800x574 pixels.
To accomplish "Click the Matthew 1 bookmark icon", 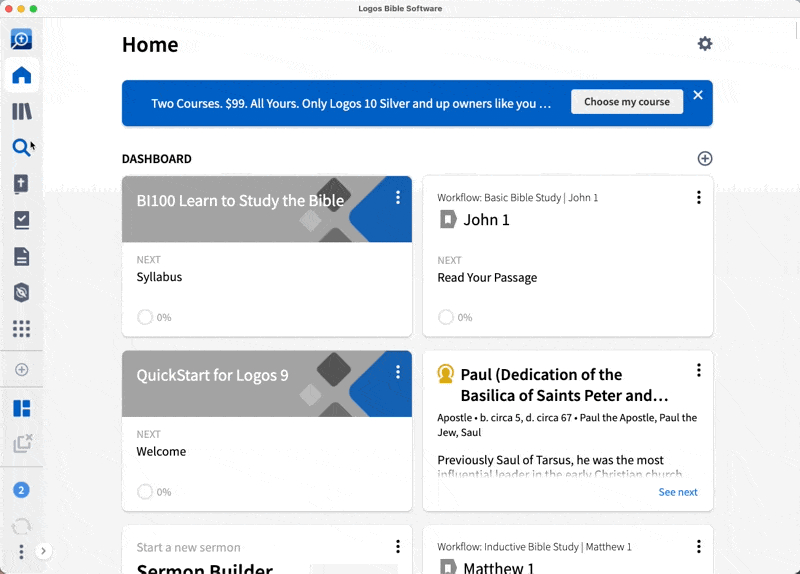I will (x=447, y=567).
